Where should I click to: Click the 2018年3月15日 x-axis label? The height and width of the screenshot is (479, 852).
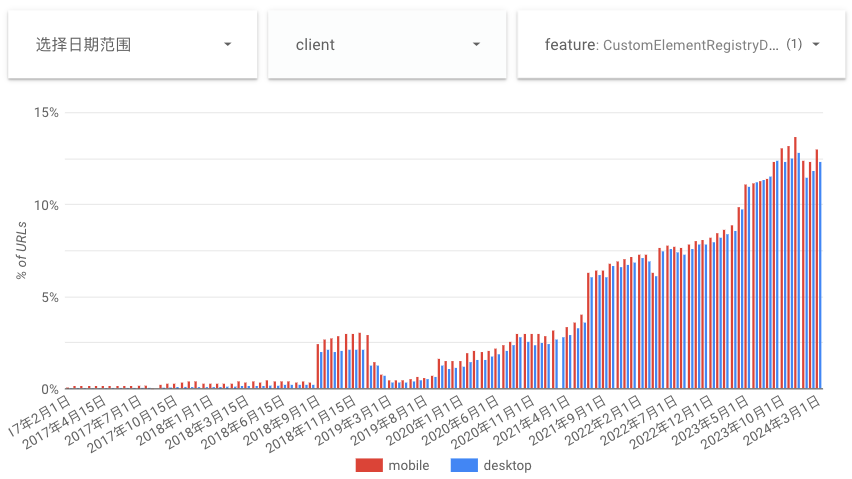pyautogui.click(x=207, y=423)
